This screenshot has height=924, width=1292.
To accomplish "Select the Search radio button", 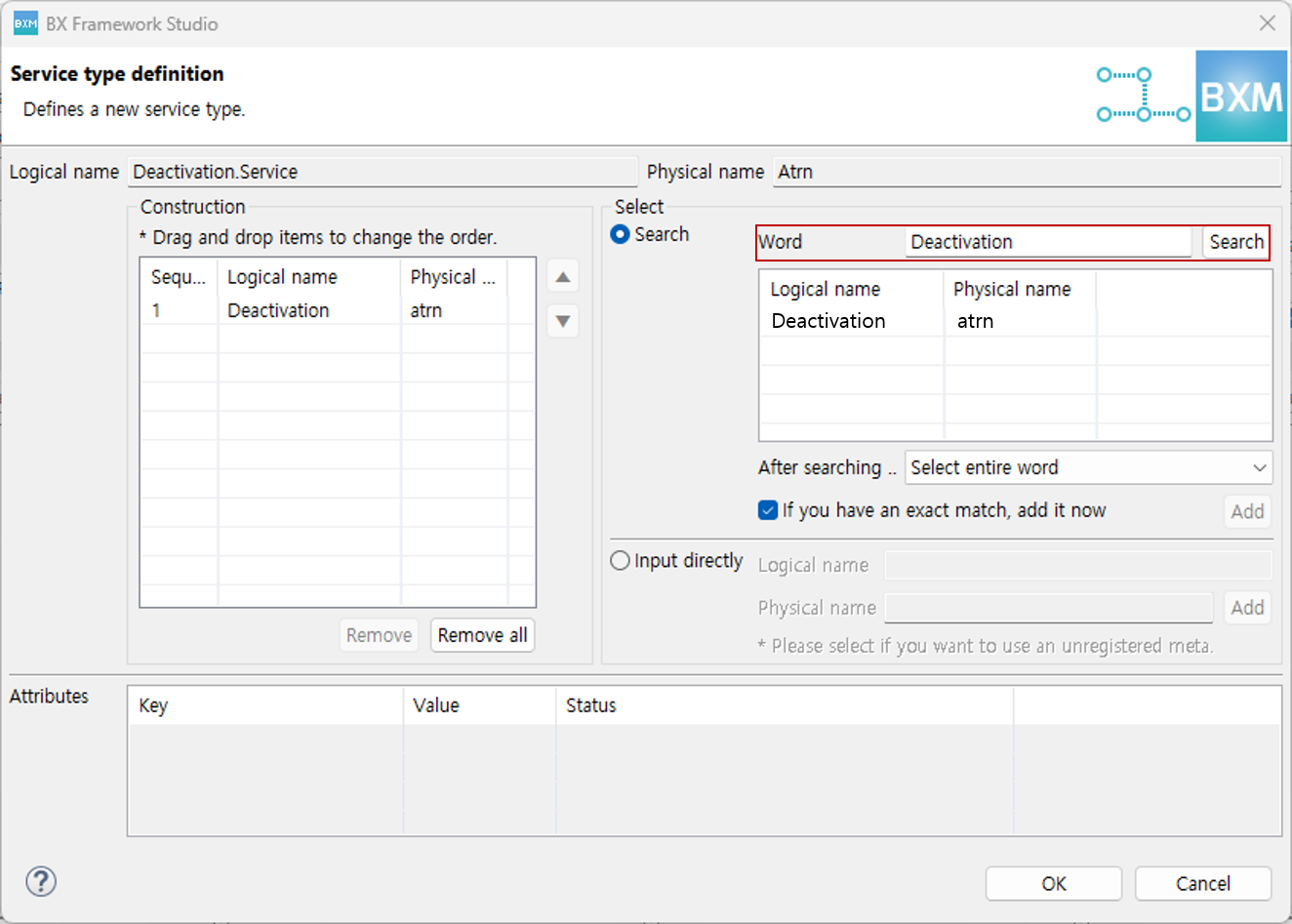I will pyautogui.click(x=621, y=234).
